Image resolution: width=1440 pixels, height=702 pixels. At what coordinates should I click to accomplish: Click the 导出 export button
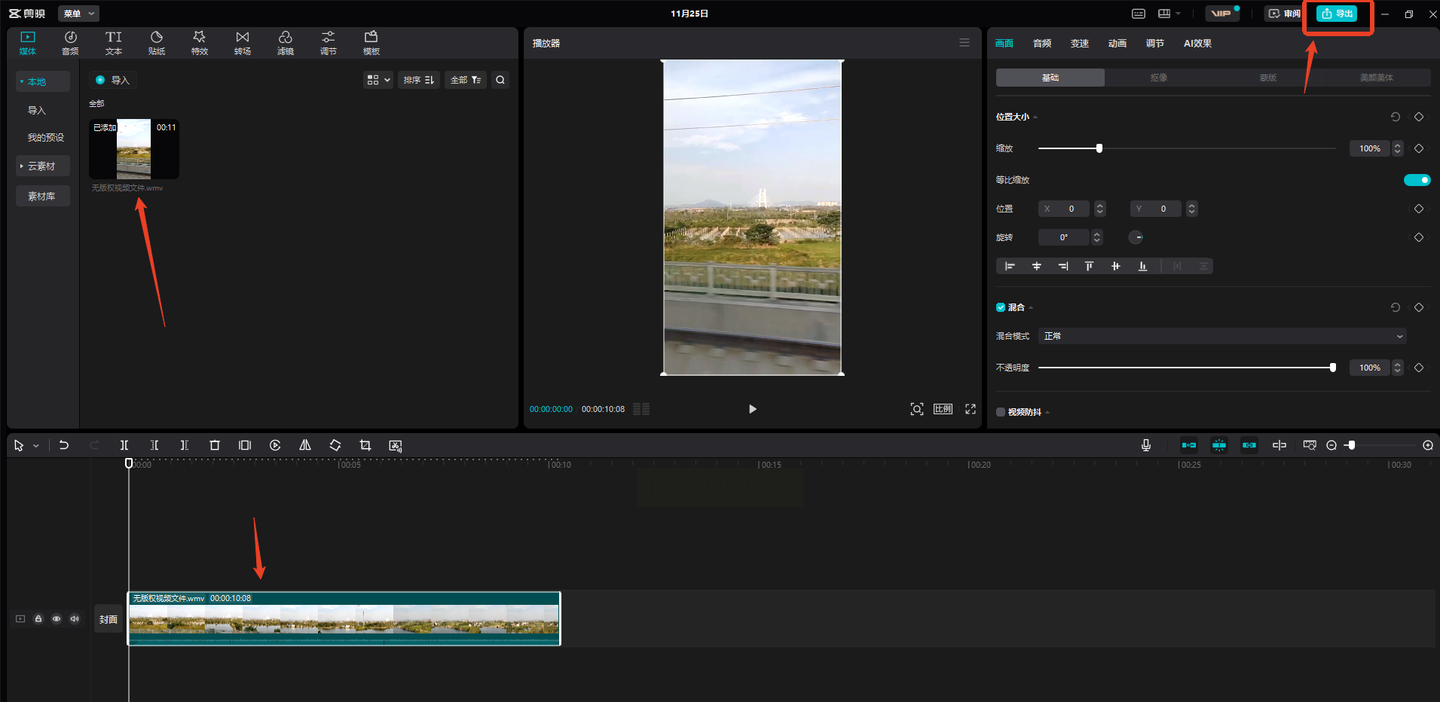(1337, 14)
